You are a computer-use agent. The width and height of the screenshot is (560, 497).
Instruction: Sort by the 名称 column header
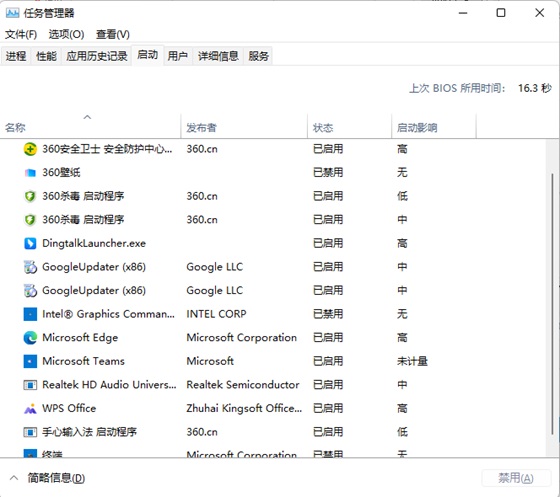pos(91,126)
